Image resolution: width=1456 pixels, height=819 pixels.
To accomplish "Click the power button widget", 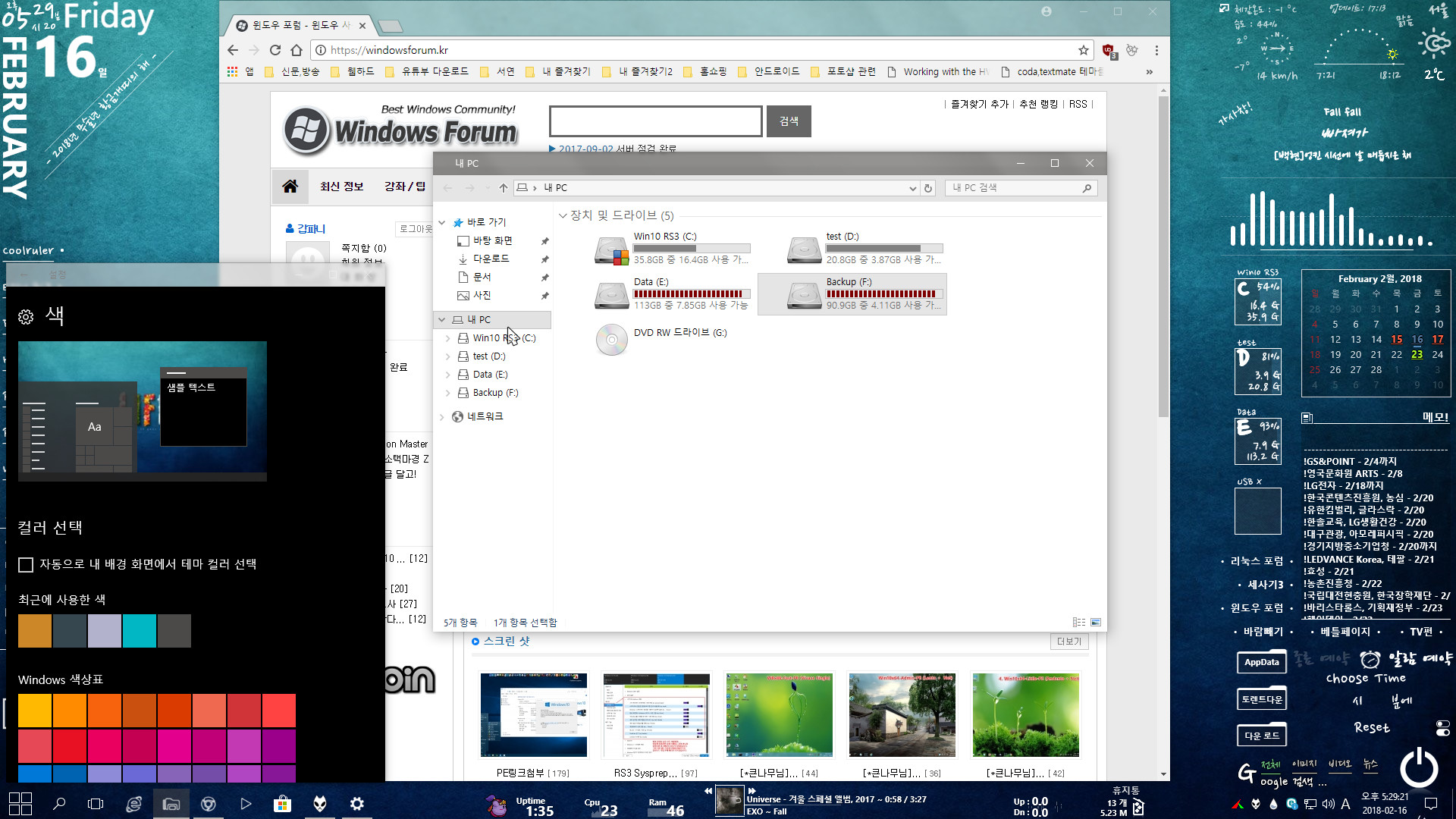I will pyautogui.click(x=1419, y=767).
